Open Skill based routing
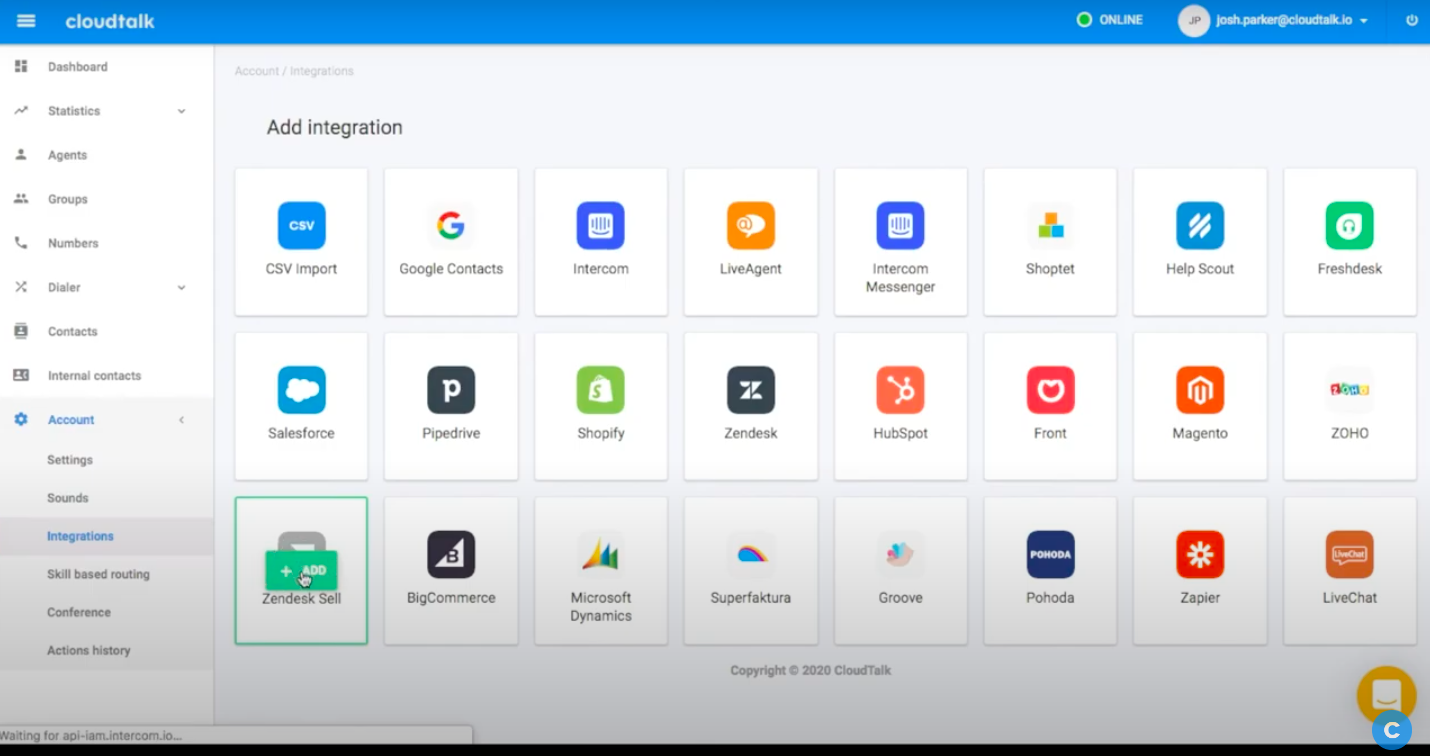 coord(98,574)
